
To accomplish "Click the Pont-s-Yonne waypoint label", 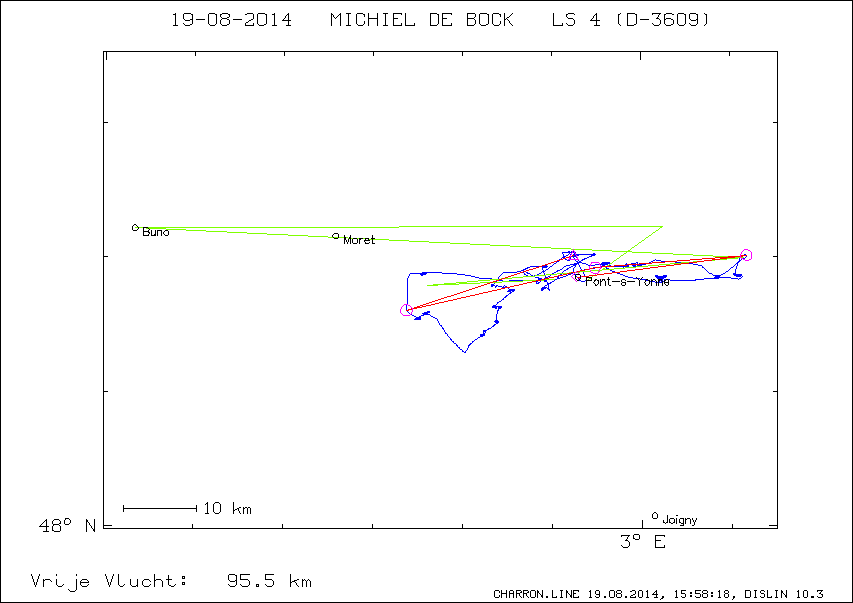I will pos(627,281).
